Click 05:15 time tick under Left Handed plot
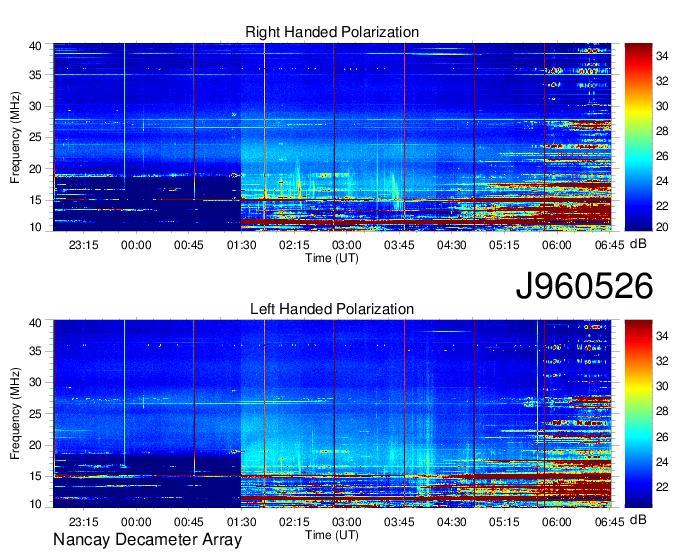Screen dimensions: 680x552 504,522
